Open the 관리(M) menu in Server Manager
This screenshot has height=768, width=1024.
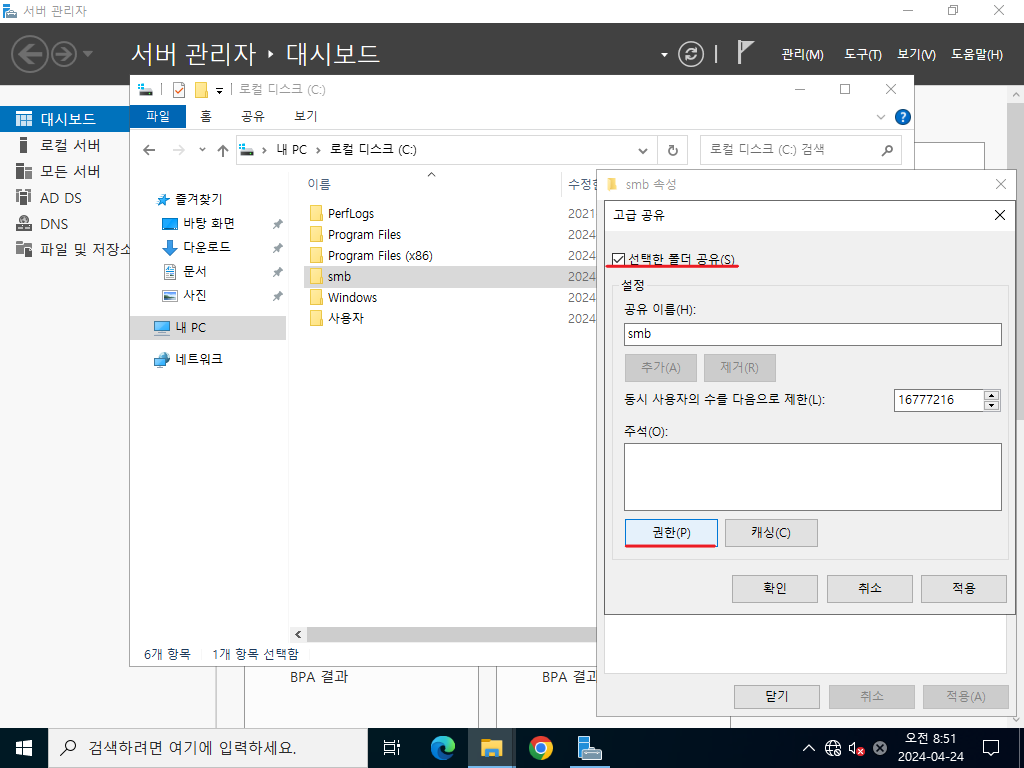point(802,55)
